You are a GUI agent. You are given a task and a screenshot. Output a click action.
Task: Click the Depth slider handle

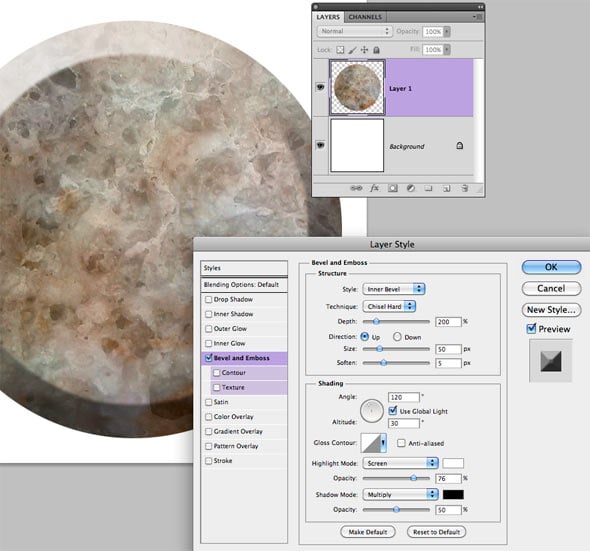376,321
